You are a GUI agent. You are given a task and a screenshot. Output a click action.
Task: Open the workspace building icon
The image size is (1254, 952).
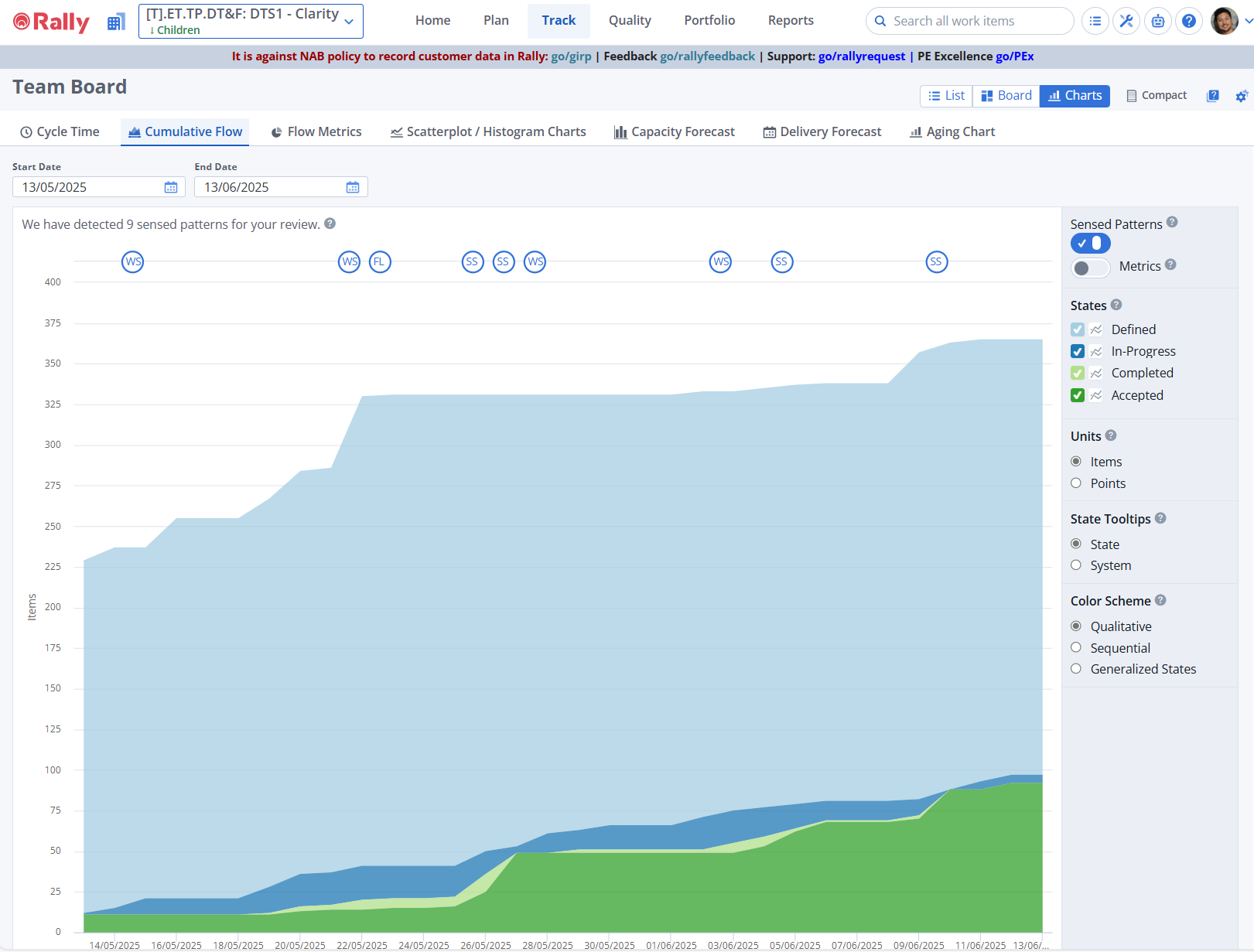[x=116, y=22]
